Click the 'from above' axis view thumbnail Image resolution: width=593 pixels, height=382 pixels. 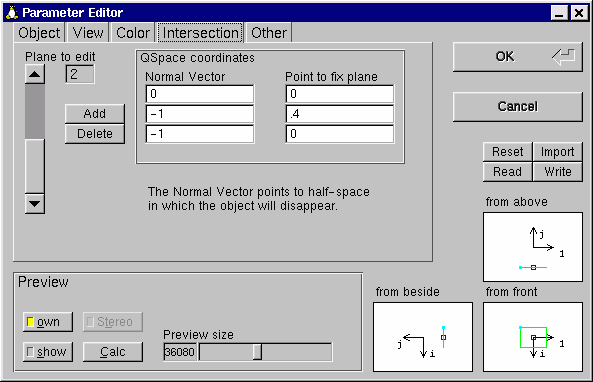pos(532,247)
